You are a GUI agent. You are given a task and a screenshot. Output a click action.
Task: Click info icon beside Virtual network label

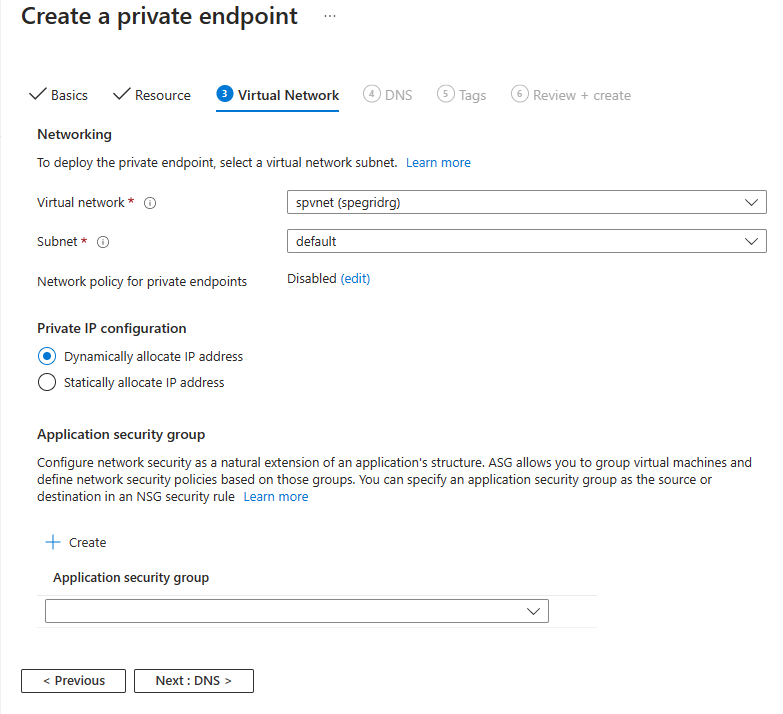(x=151, y=203)
